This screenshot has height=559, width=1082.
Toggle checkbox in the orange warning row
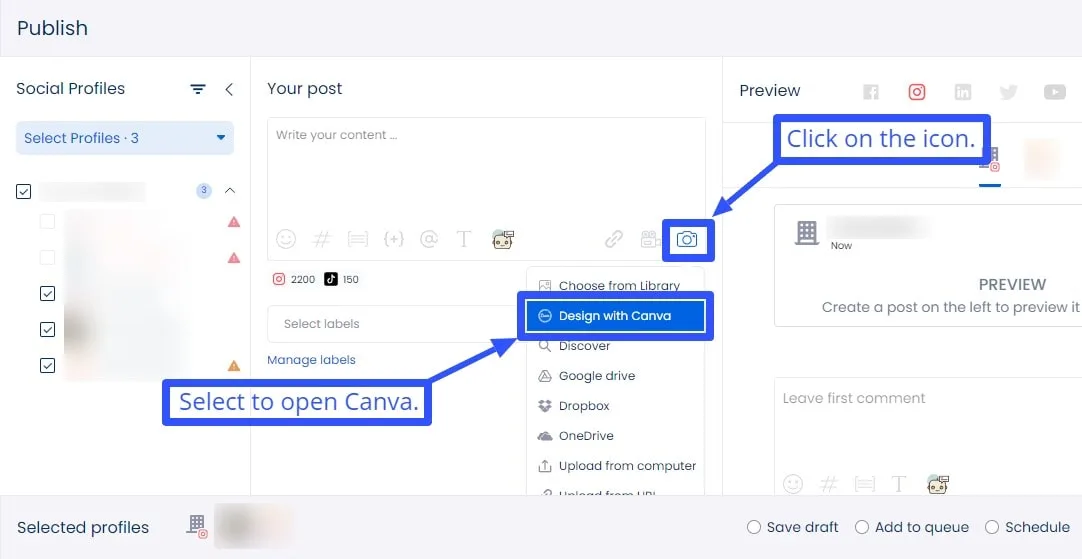(x=47, y=365)
